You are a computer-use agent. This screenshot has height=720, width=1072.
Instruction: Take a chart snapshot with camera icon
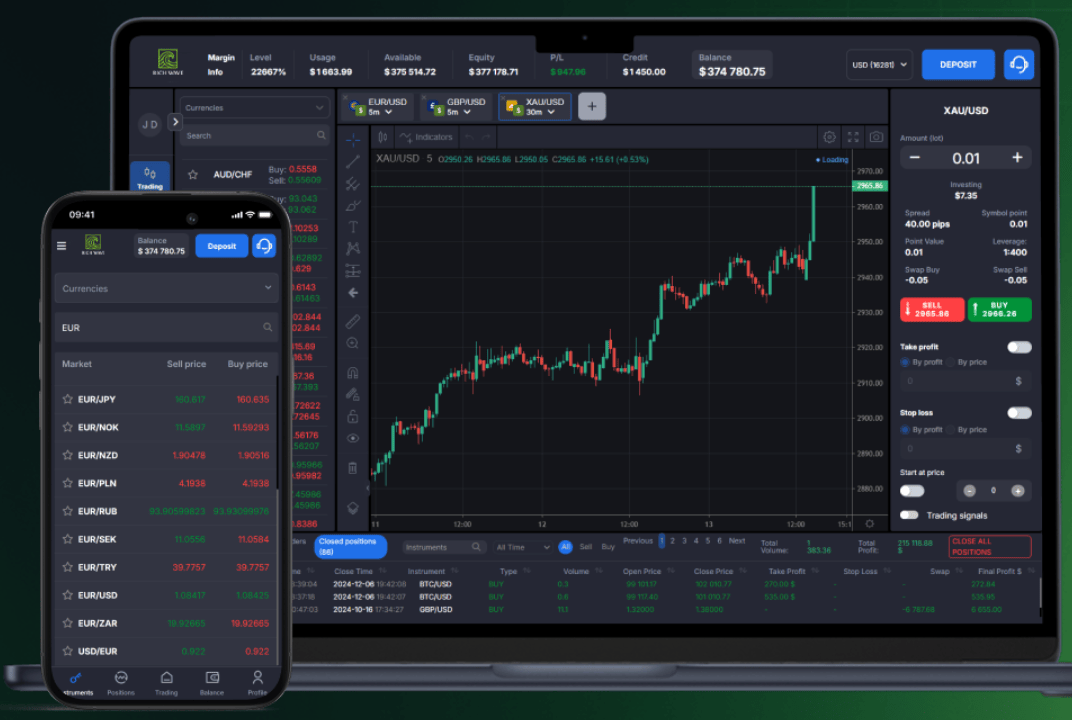coord(874,137)
